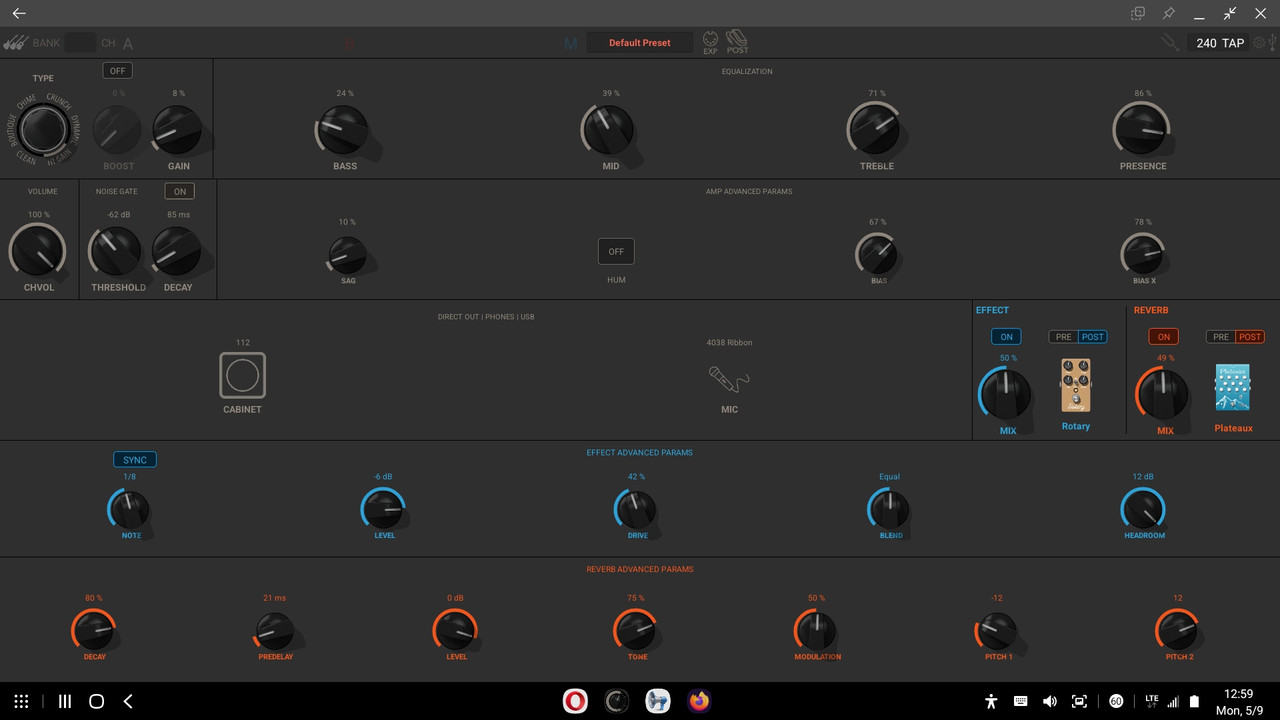Viewport: 1280px width, 720px height.
Task: Open the Plateaux reverb selector
Action: 1232,386
